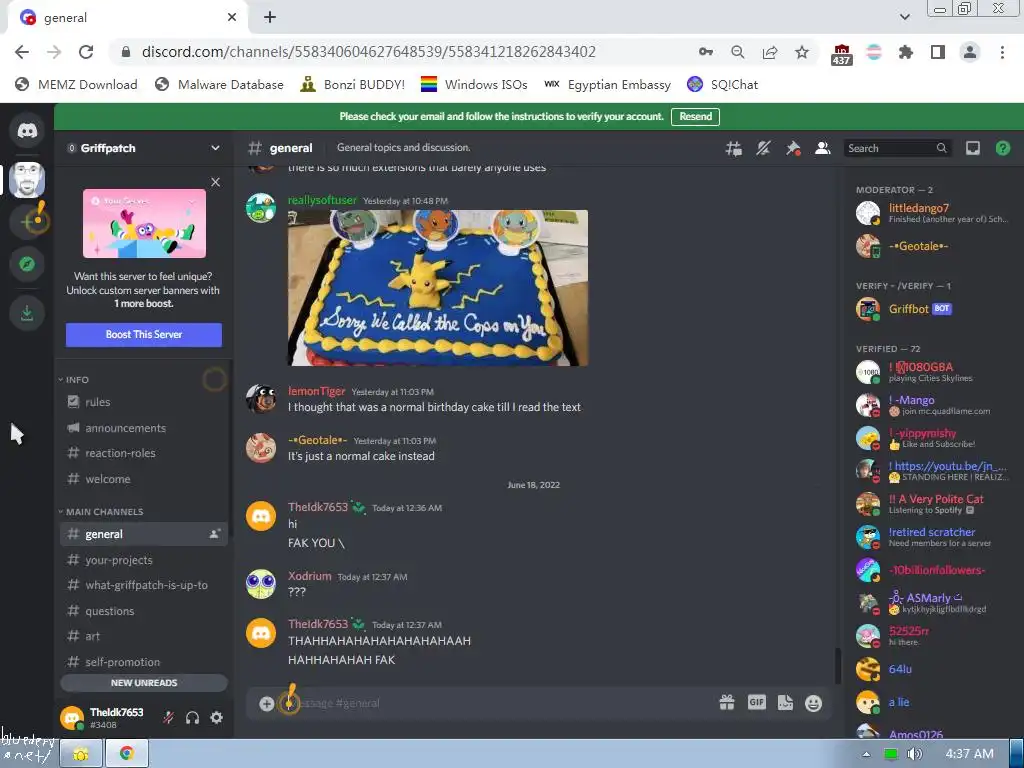This screenshot has height=768, width=1024.
Task: Open the Chrome tab search dropdown chevron
Action: pyautogui.click(x=904, y=17)
